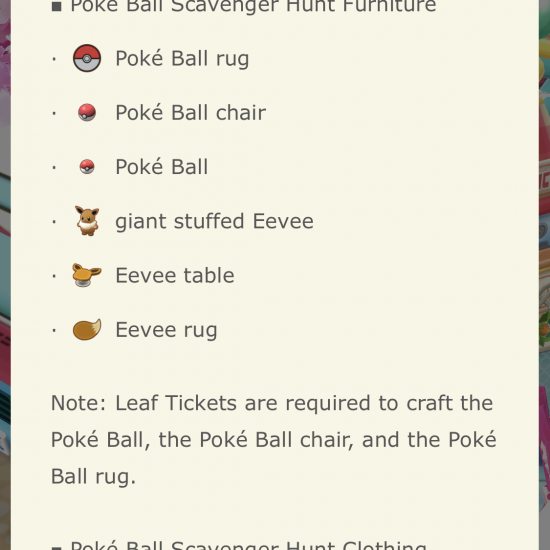This screenshot has width=550, height=550.
Task: Click the bullet dot beside Eevee rug
Action: [x=54, y=330]
